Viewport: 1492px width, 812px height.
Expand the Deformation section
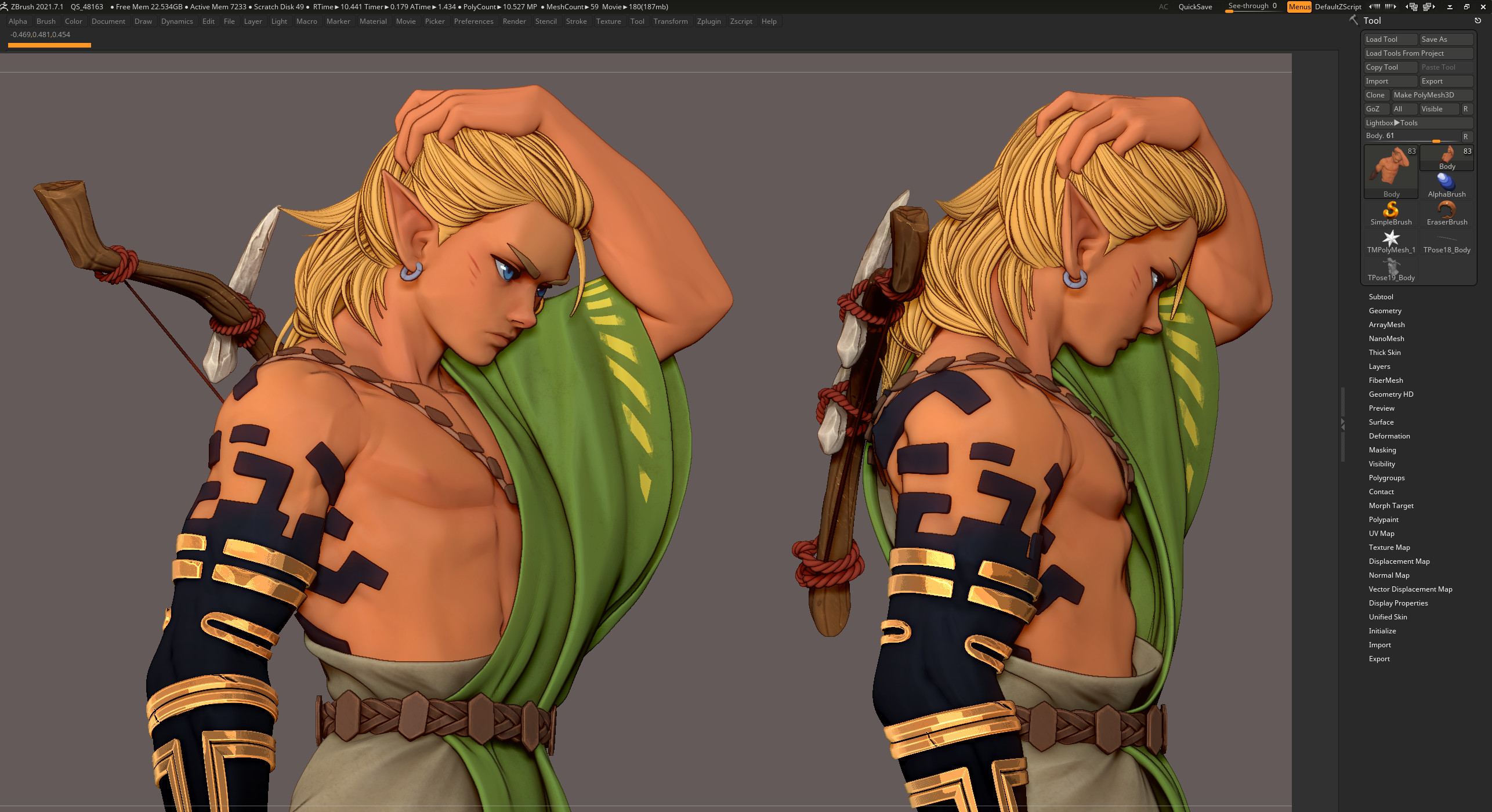pyautogui.click(x=1389, y=436)
